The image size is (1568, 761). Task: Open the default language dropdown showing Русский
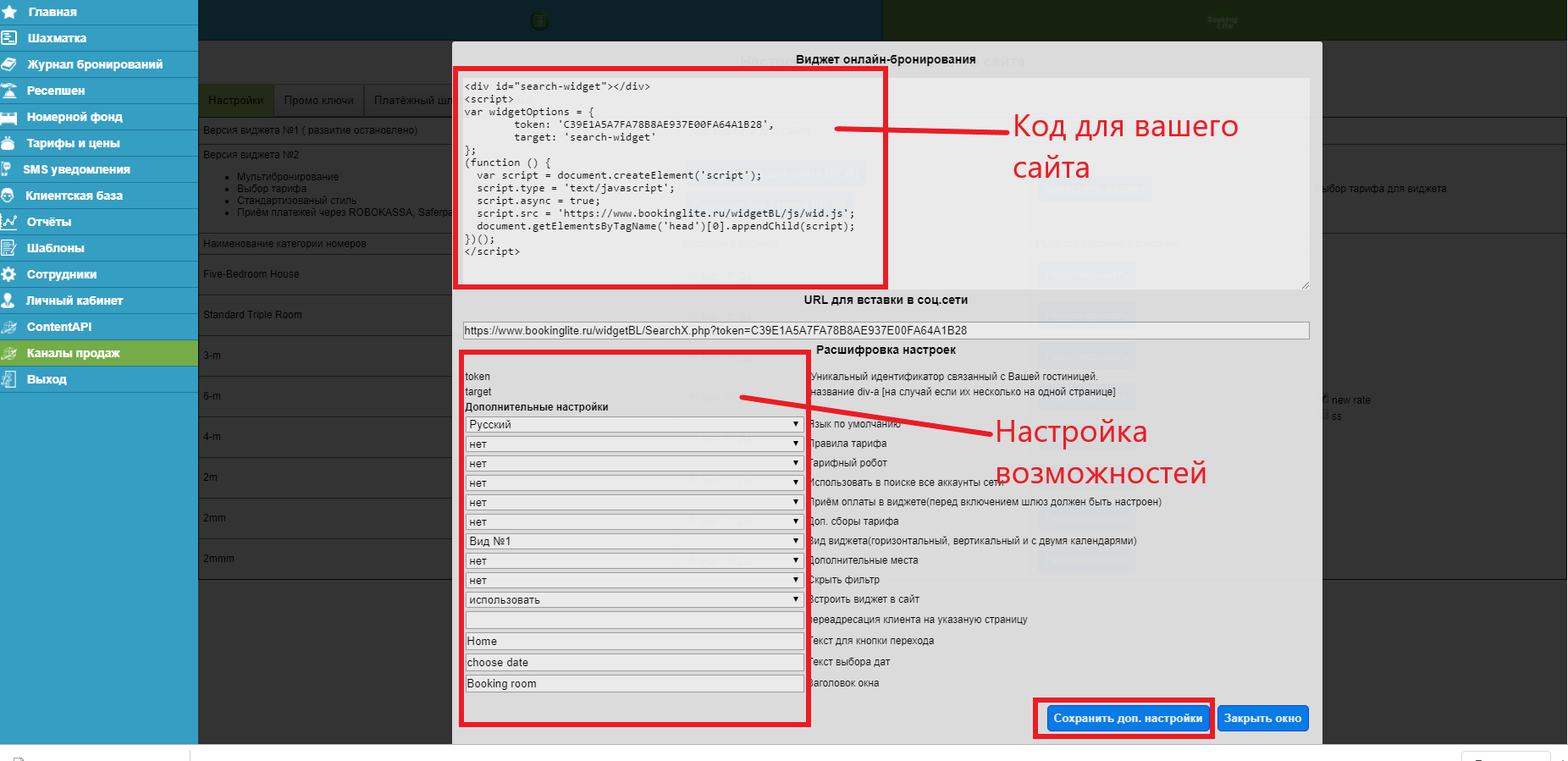[634, 424]
